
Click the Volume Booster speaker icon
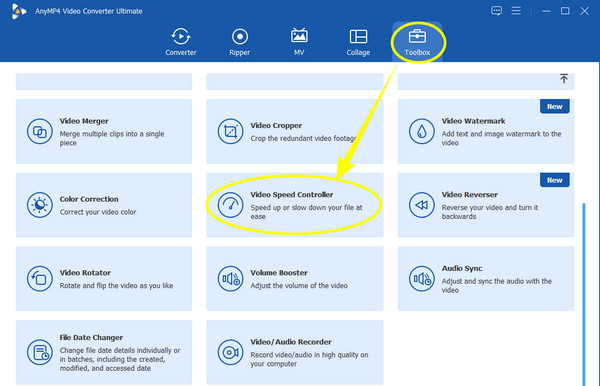pos(230,279)
